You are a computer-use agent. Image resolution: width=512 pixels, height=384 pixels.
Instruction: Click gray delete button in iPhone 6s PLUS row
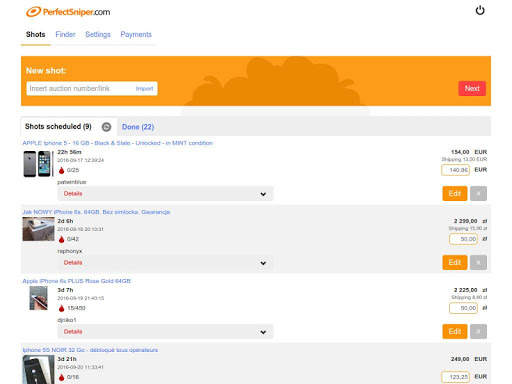(478, 332)
